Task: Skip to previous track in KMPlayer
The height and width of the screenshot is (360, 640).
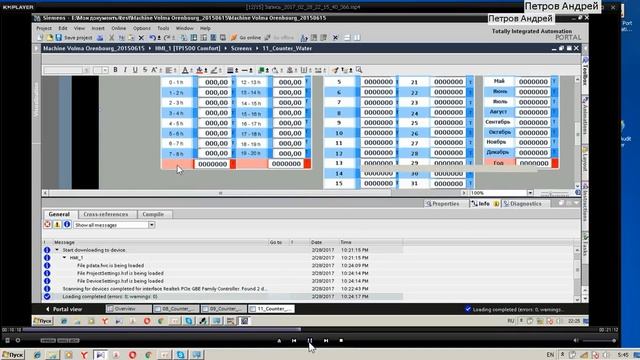Action: click(294, 340)
